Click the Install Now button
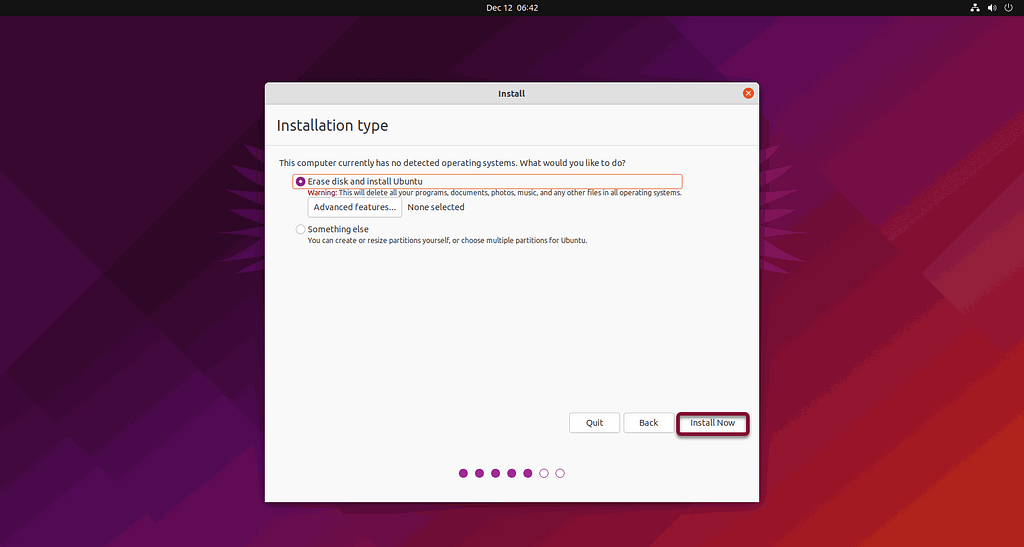Image resolution: width=1024 pixels, height=547 pixels. point(712,423)
